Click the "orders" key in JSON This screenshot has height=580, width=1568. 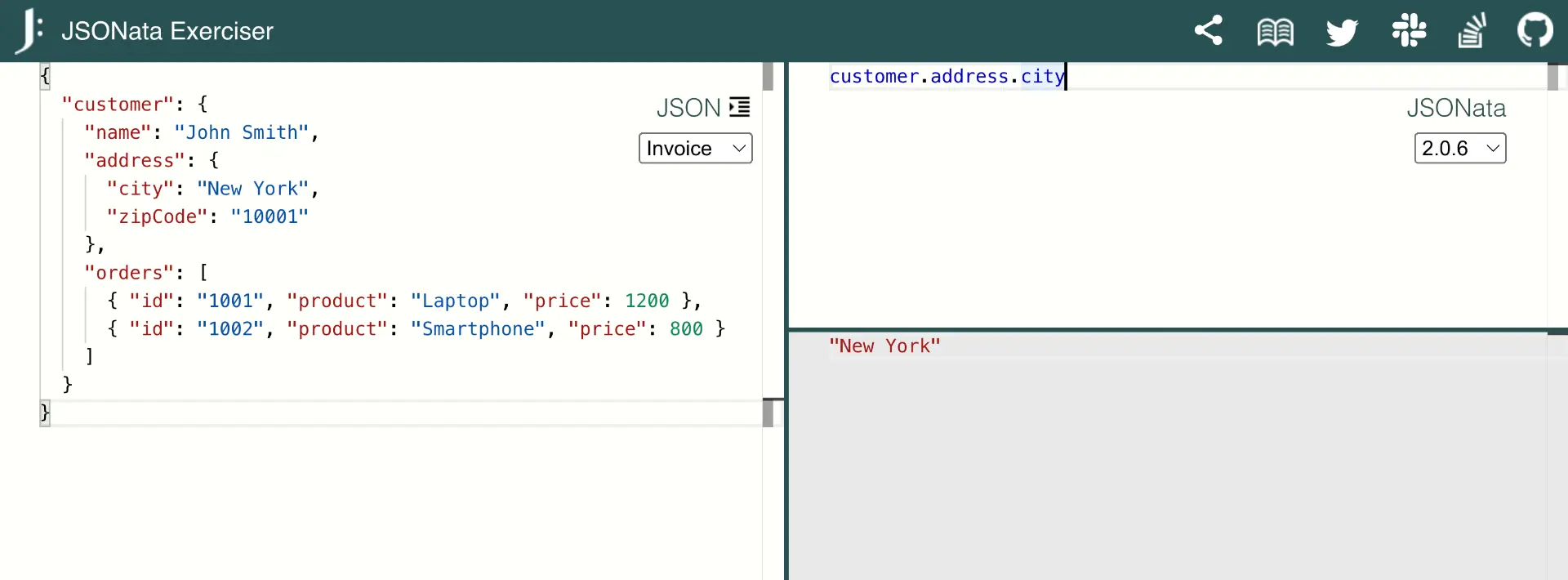[129, 272]
